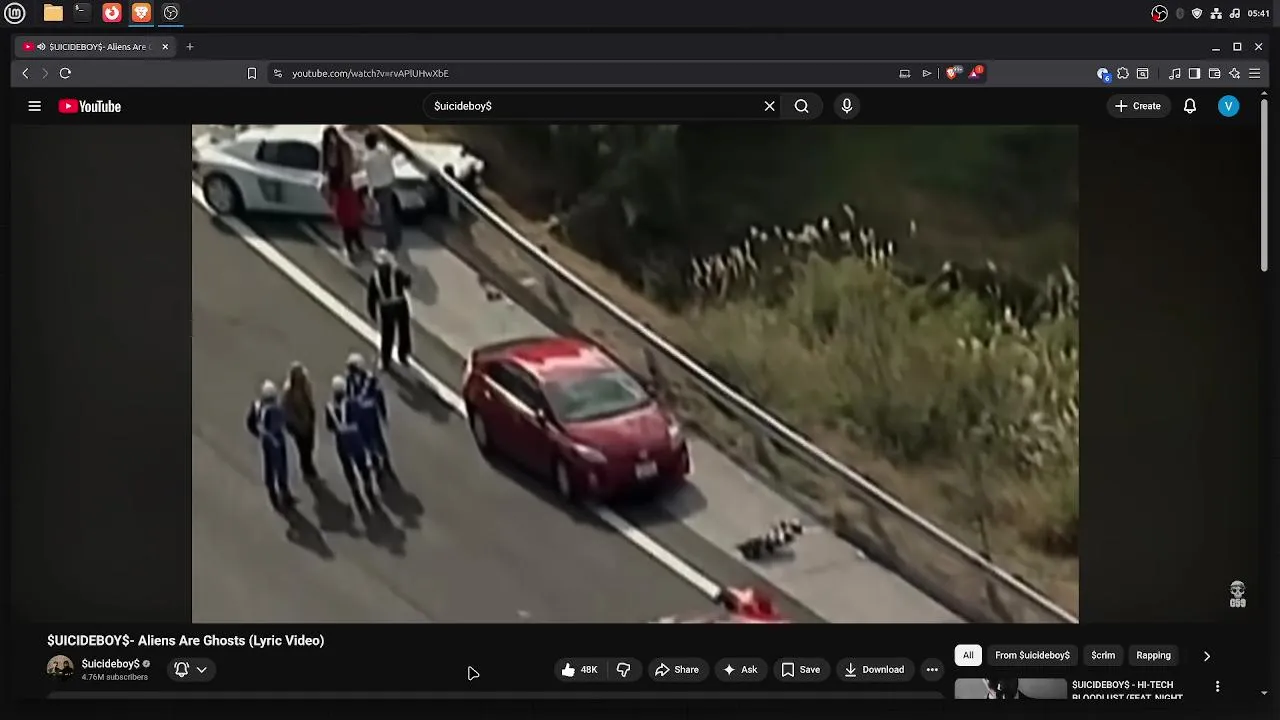Select the From $uicideboy$ chip
The height and width of the screenshot is (720, 1280).
click(x=1032, y=656)
